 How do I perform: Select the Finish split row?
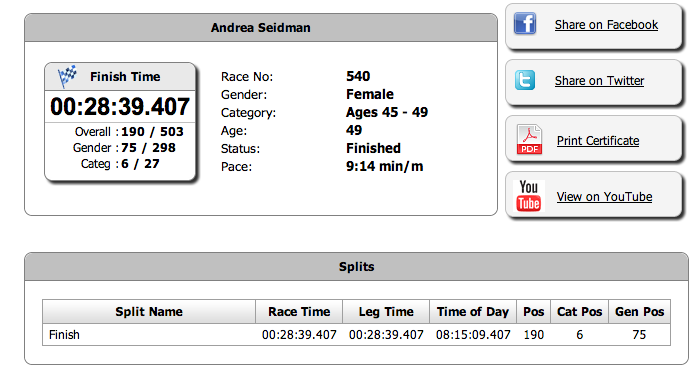(356, 335)
